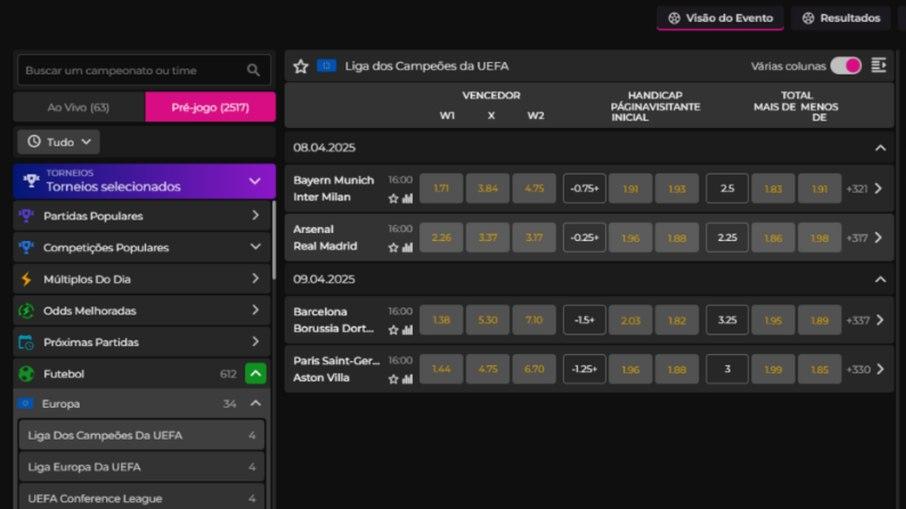Collapse the 09.04.2025 date group
Image resolution: width=906 pixels, height=509 pixels.
(x=880, y=280)
